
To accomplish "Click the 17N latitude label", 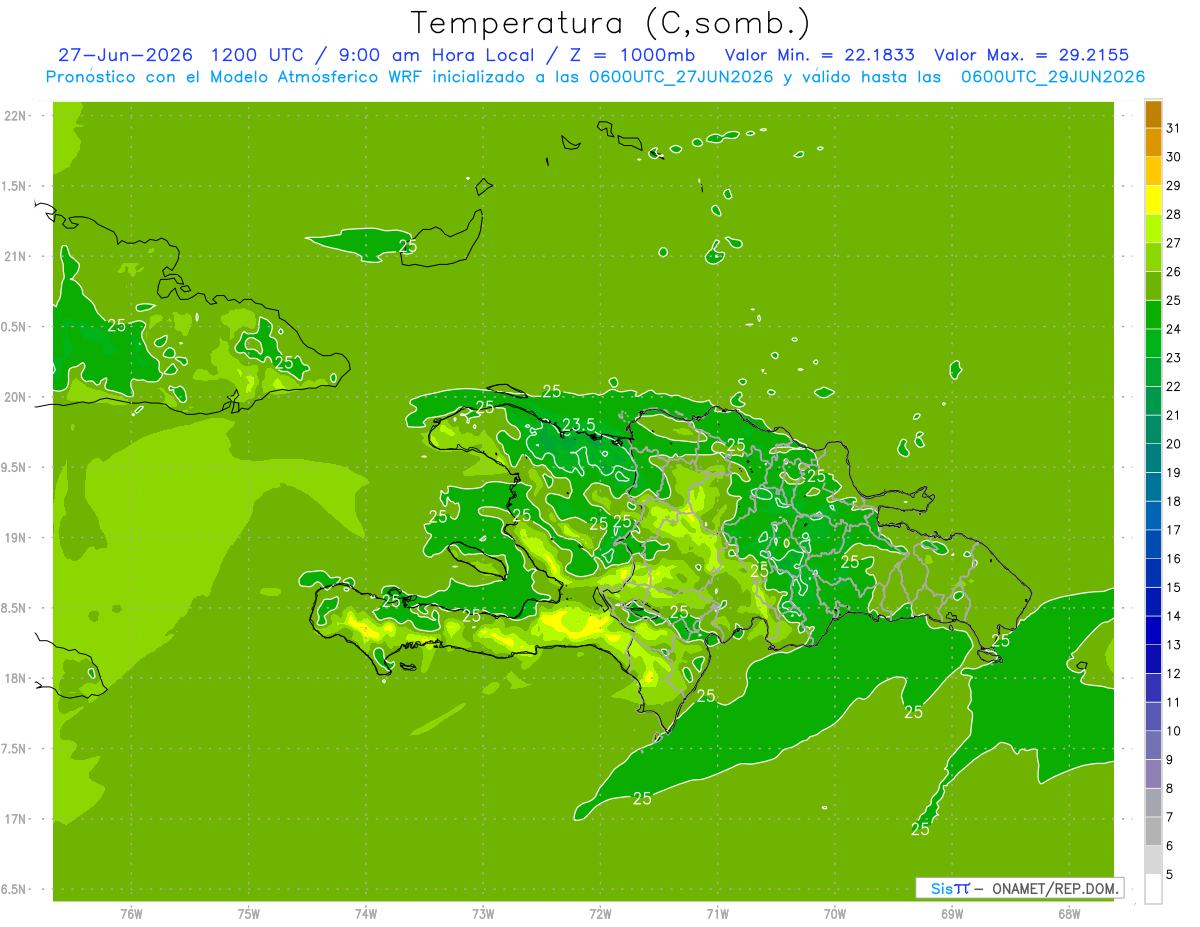I will 16,819.
